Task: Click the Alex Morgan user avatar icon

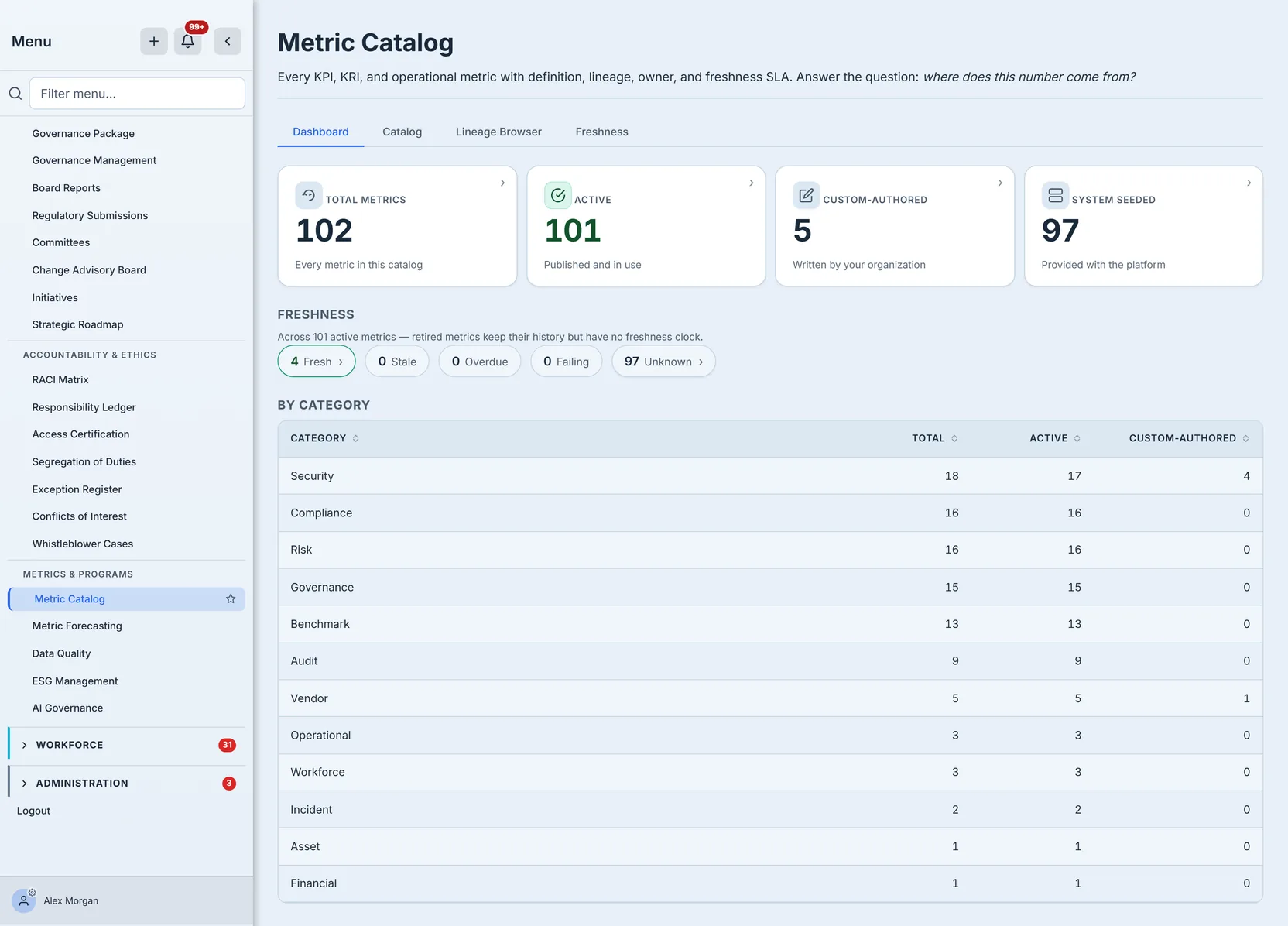Action: coord(24,900)
